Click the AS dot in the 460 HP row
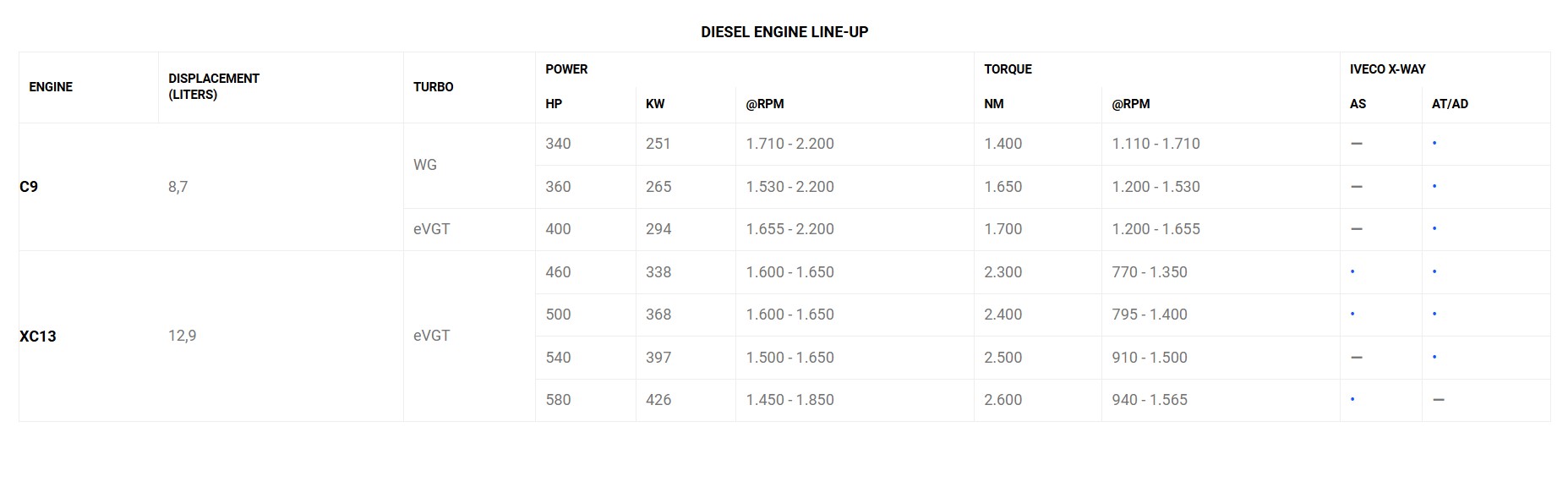 click(x=1352, y=271)
